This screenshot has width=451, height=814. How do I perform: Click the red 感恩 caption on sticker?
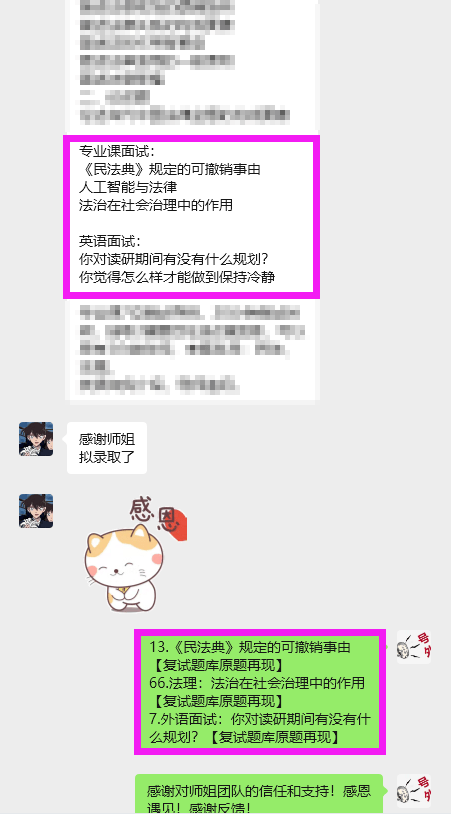coord(156,515)
